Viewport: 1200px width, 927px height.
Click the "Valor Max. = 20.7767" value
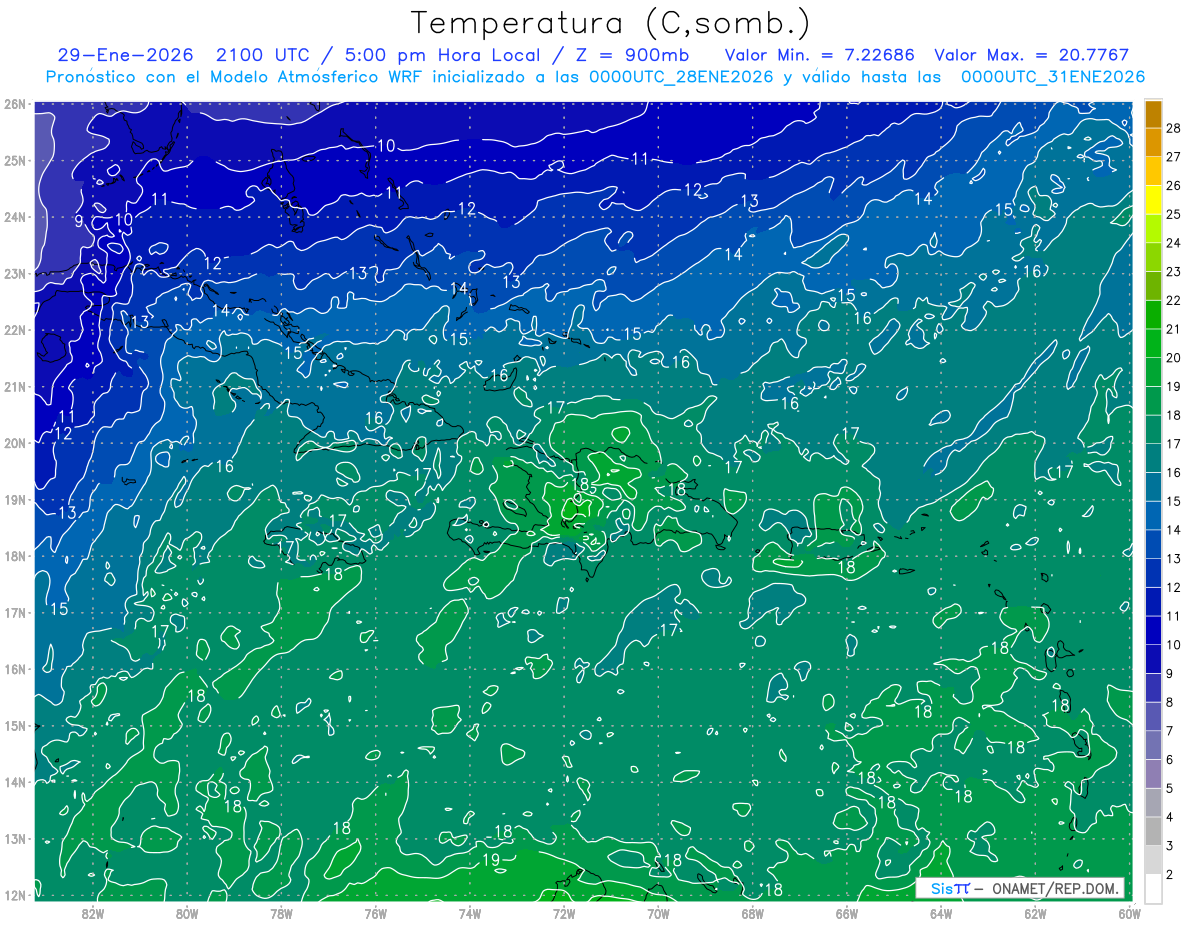click(1032, 56)
